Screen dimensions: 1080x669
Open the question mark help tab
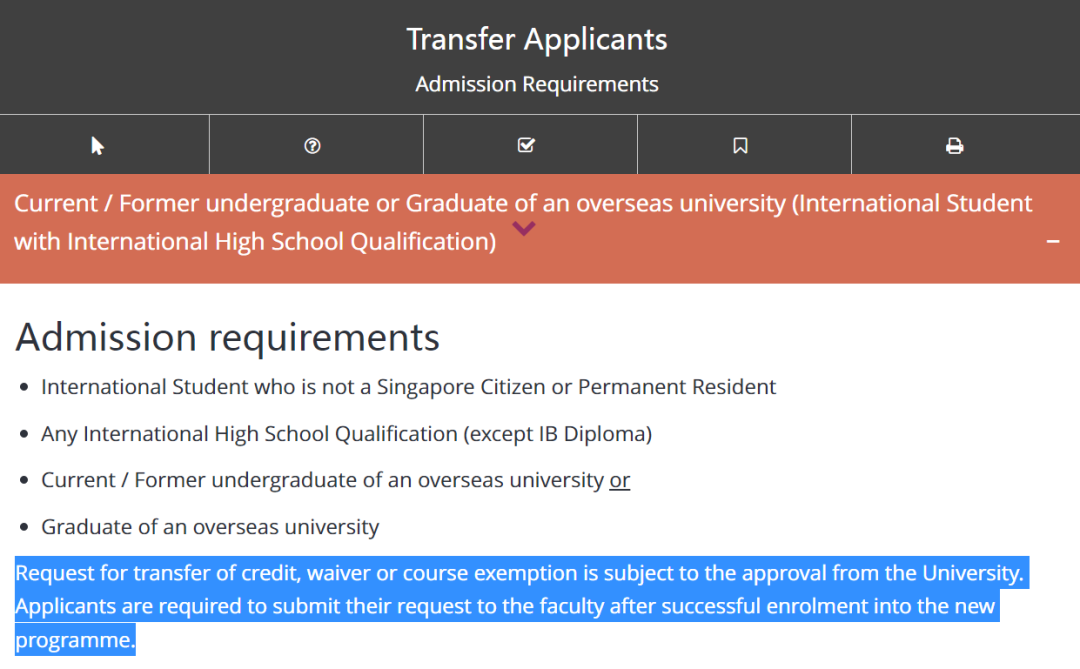316,145
